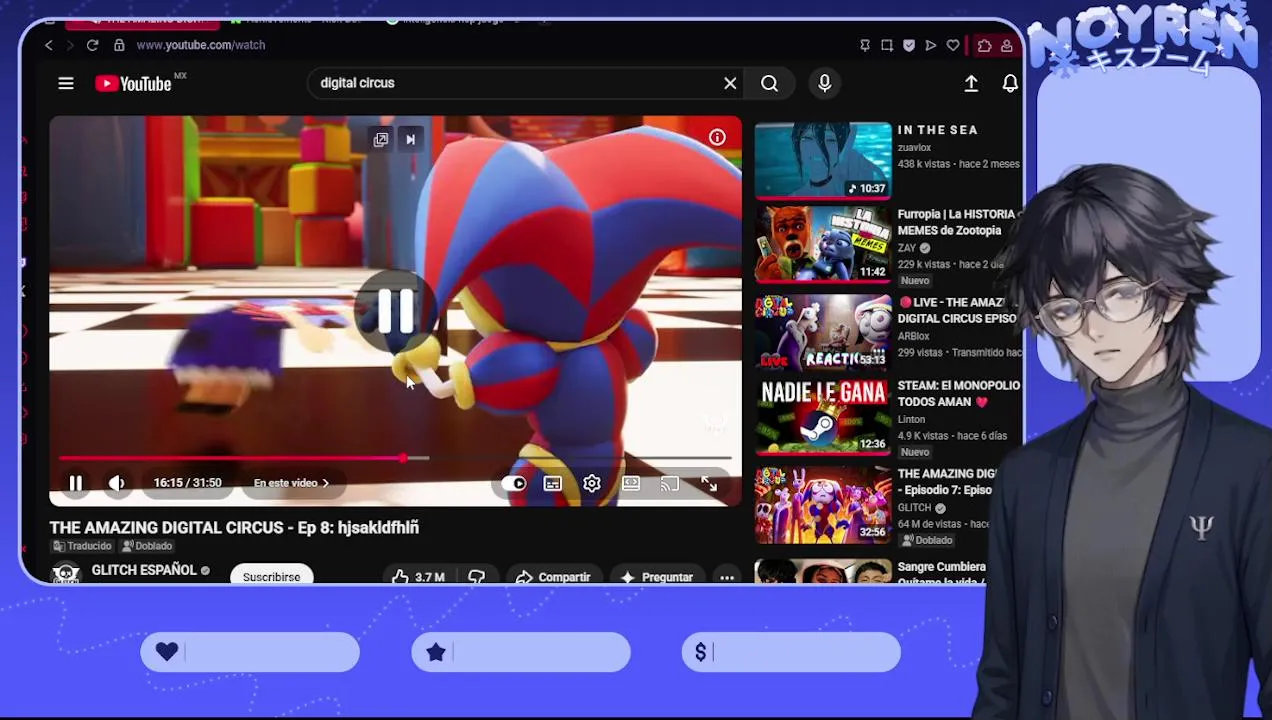This screenshot has height=720, width=1272.
Task: Open more actions three-dot menu
Action: 727,577
